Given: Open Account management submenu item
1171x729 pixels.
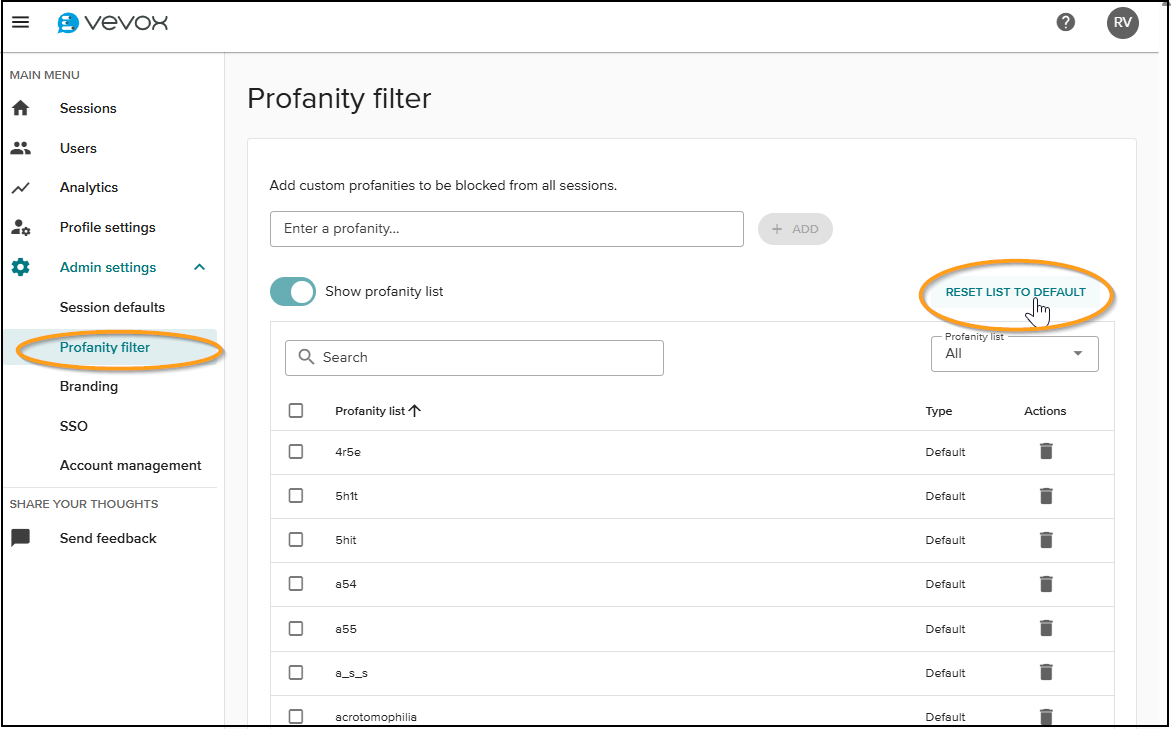Looking at the screenshot, I should (x=131, y=465).
